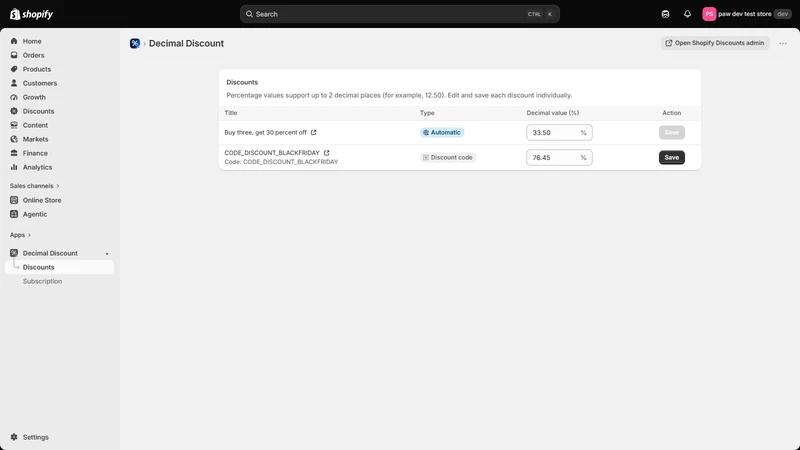This screenshot has width=800, height=450.
Task: Click the Online Store icon
Action: pyautogui.click(x=14, y=200)
